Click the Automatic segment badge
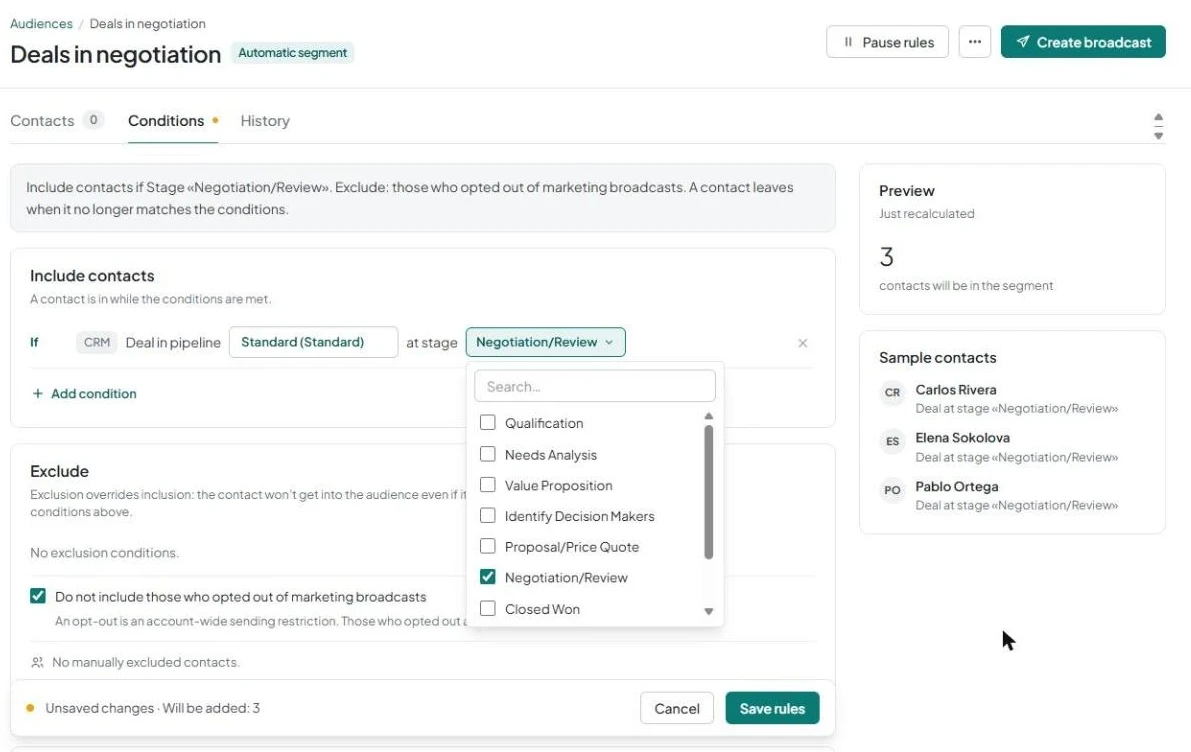 (292, 52)
